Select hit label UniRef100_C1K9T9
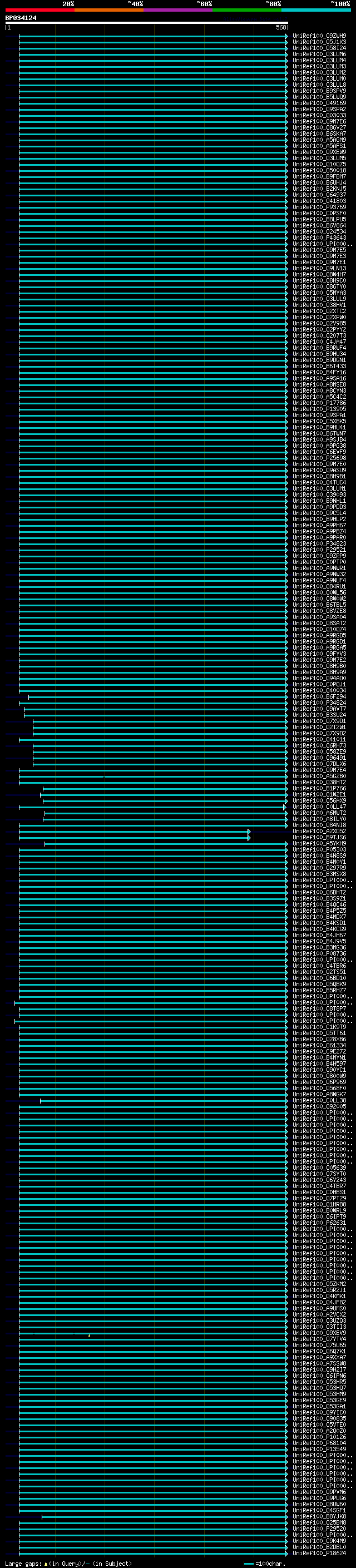Viewport: 356px width, 1568px height. [x=319, y=1027]
